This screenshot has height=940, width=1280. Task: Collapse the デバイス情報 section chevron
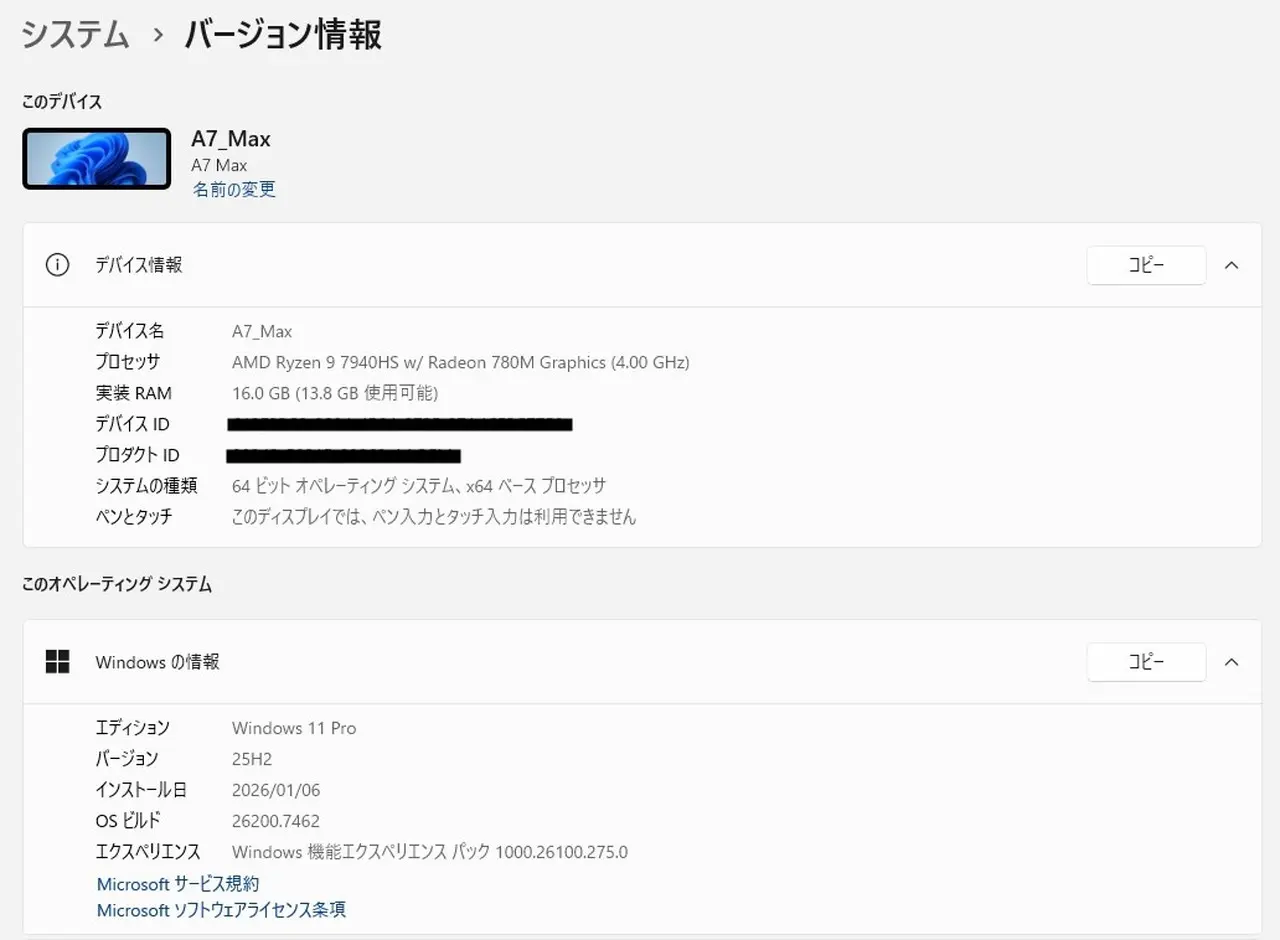coord(1232,265)
